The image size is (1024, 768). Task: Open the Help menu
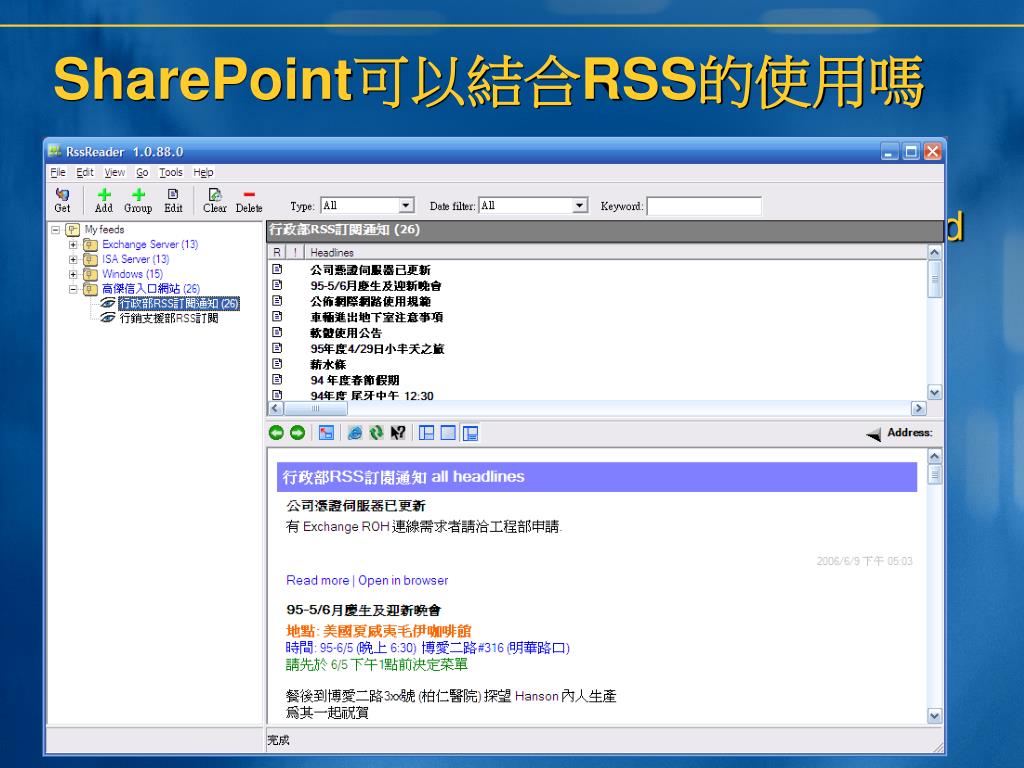[x=203, y=172]
